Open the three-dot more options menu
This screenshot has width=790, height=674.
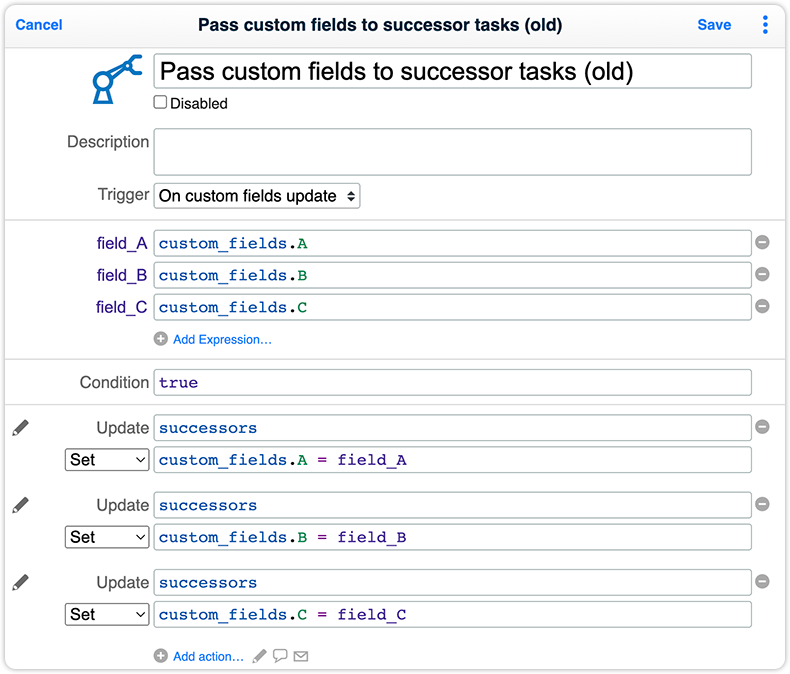[x=765, y=25]
